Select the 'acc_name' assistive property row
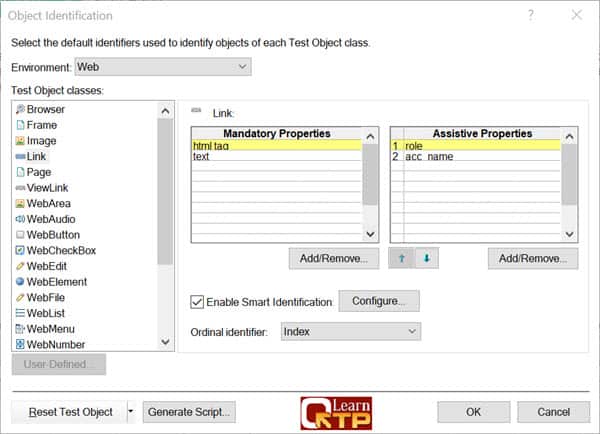 tap(476, 156)
